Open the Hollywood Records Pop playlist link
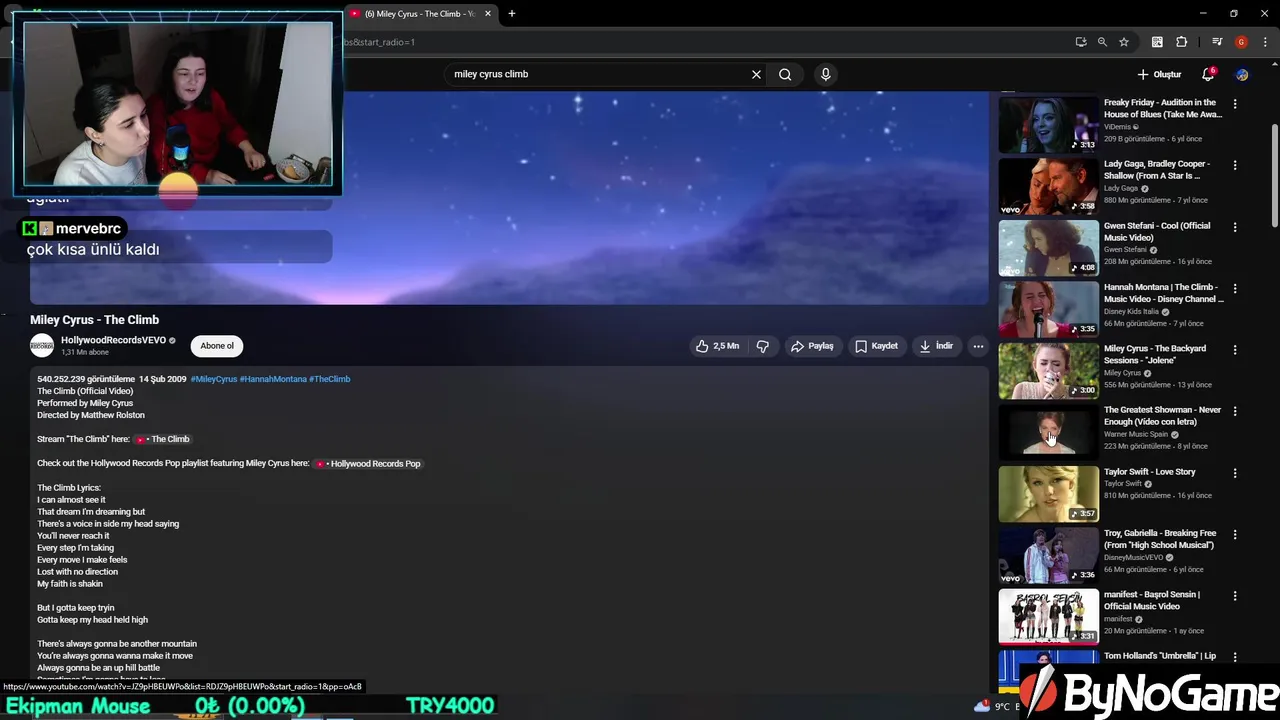1280x720 pixels. pyautogui.click(x=368, y=464)
